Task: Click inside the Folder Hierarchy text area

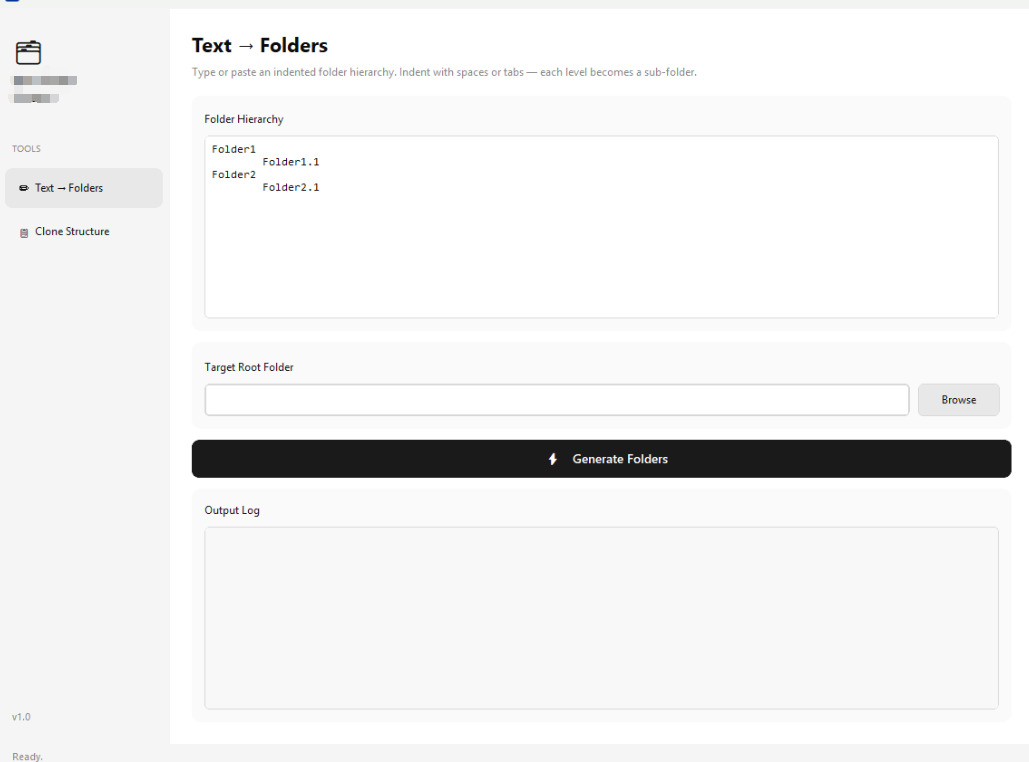Action: [x=601, y=227]
